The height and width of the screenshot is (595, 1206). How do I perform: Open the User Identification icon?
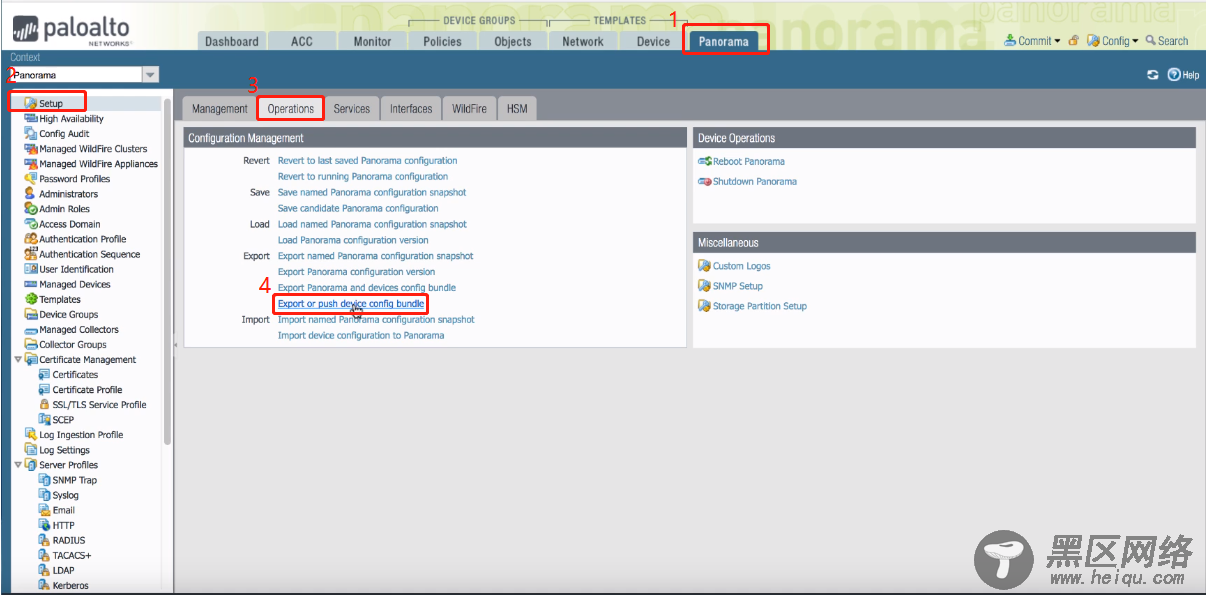pyautogui.click(x=31, y=269)
